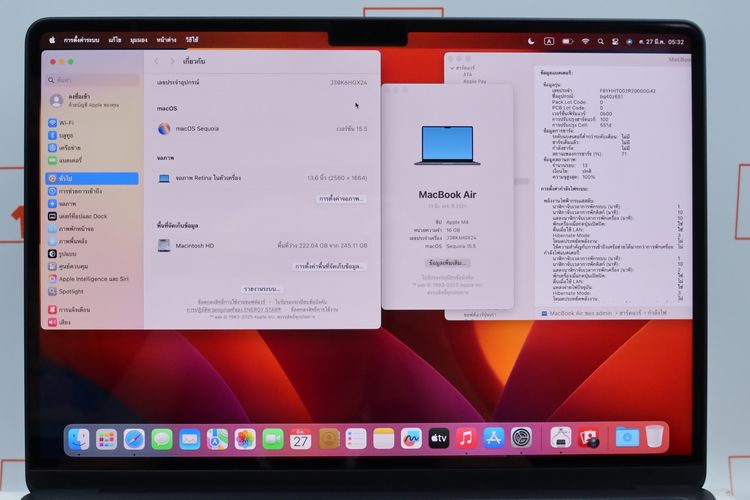This screenshot has width=750, height=500.
Task: Select ATA in System Information's sidebar
Action: pyautogui.click(x=467, y=75)
